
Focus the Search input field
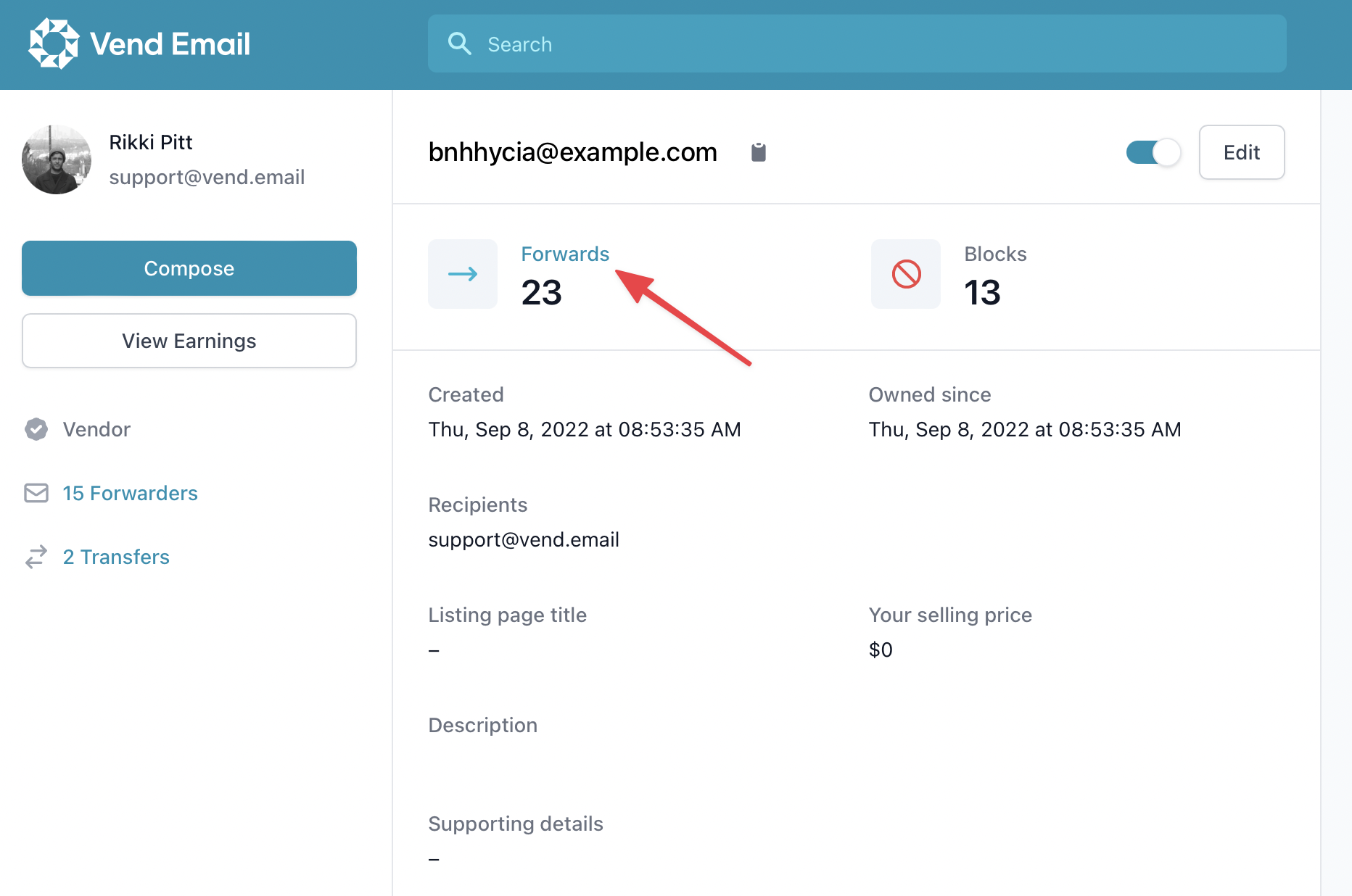[x=857, y=43]
